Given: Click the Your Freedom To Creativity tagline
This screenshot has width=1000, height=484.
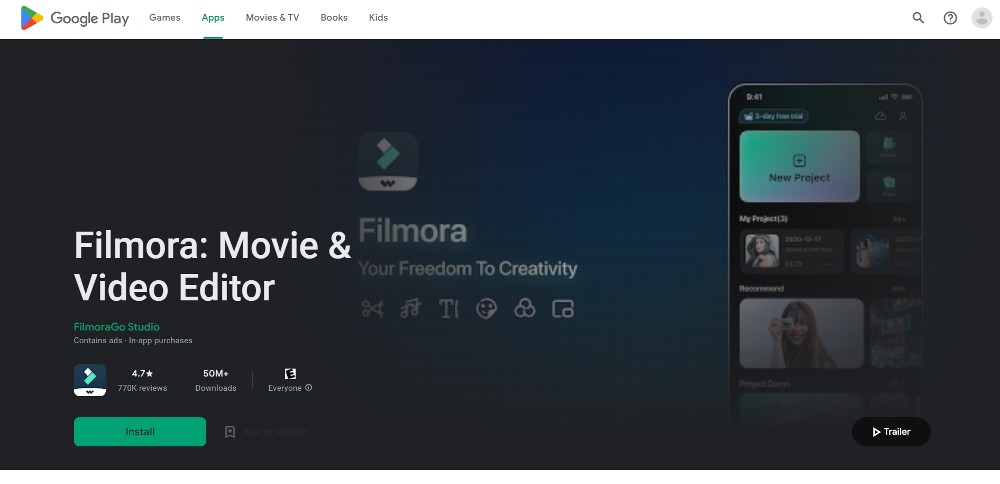Looking at the screenshot, I should click(467, 269).
